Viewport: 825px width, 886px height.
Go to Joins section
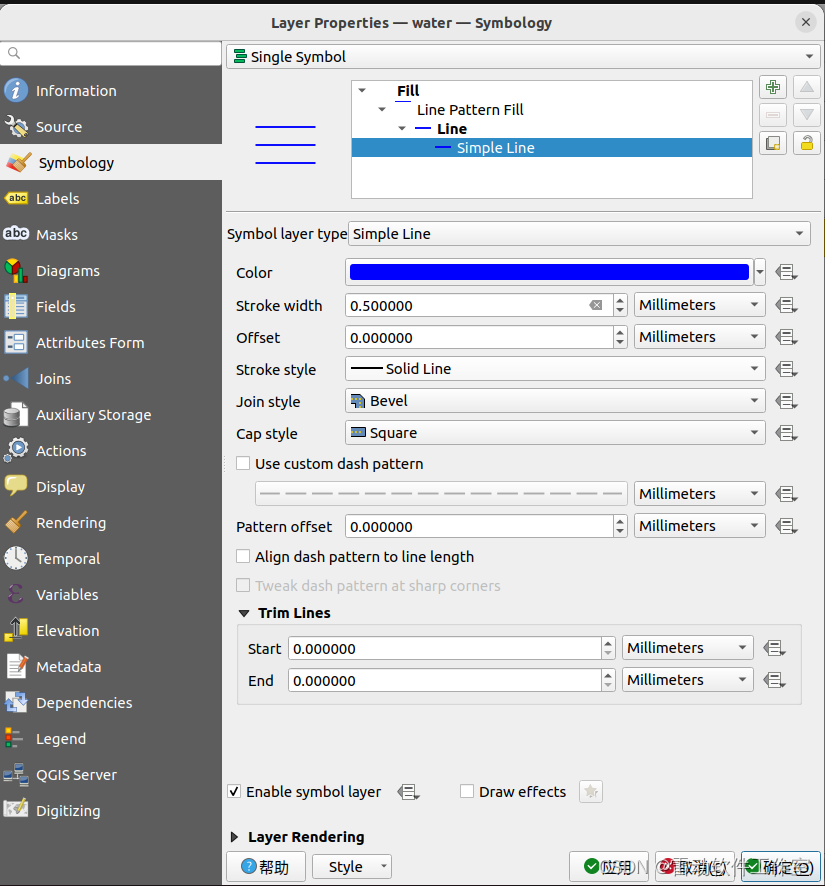click(111, 379)
